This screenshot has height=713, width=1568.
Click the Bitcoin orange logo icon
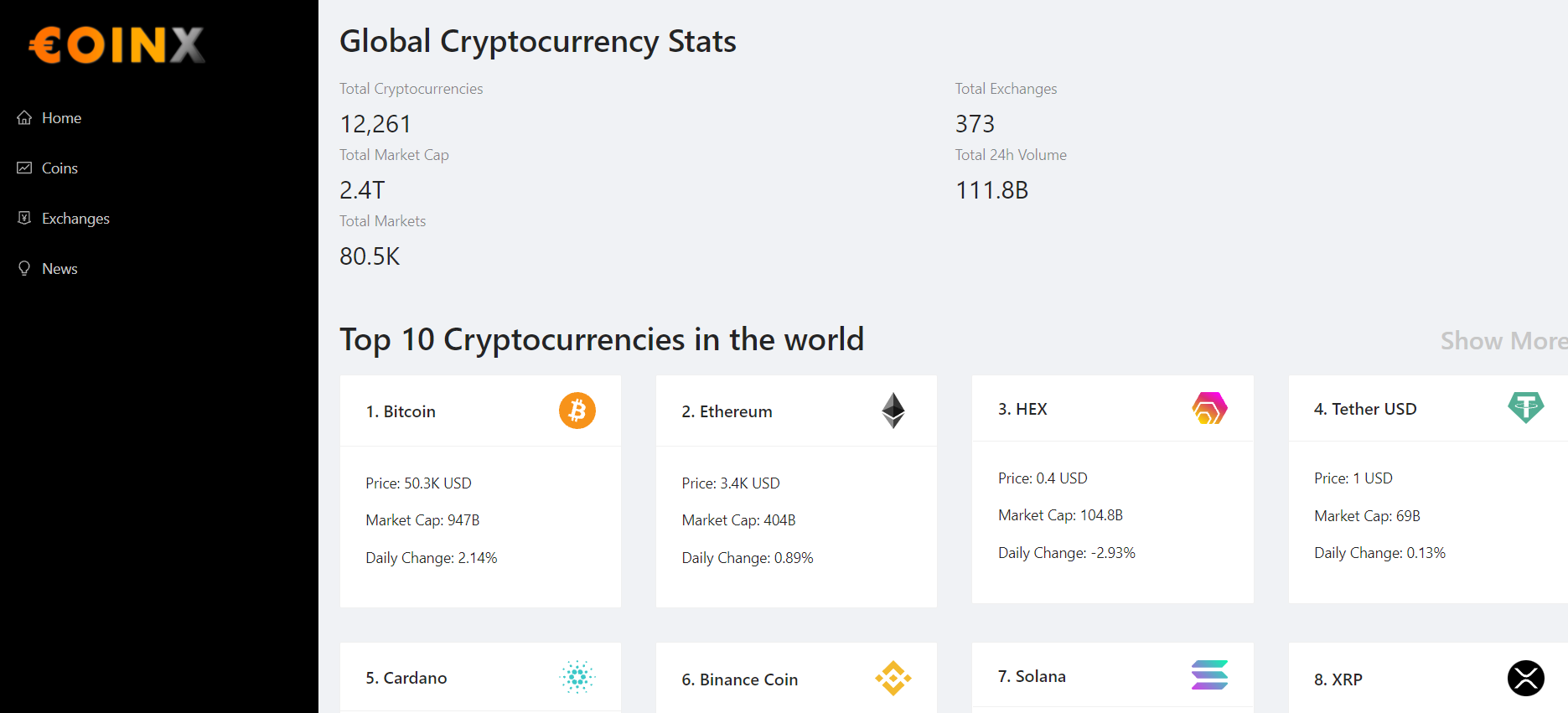click(x=577, y=411)
